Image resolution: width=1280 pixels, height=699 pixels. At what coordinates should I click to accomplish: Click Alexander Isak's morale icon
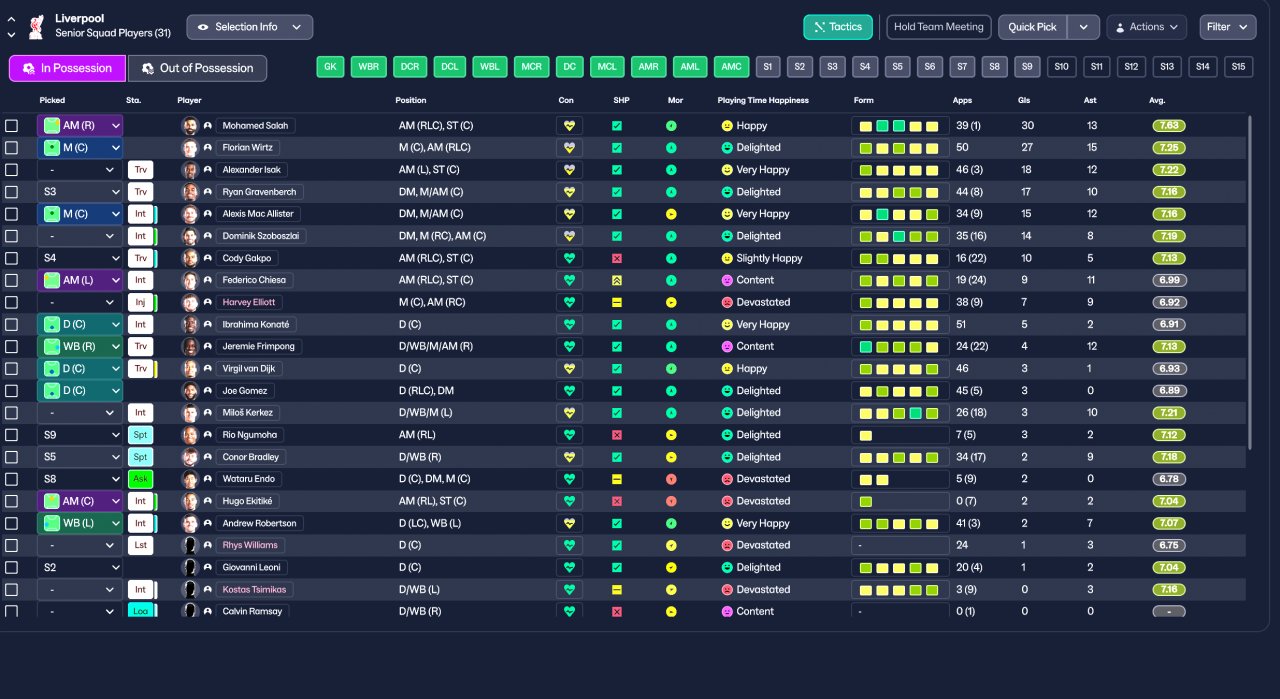point(672,170)
